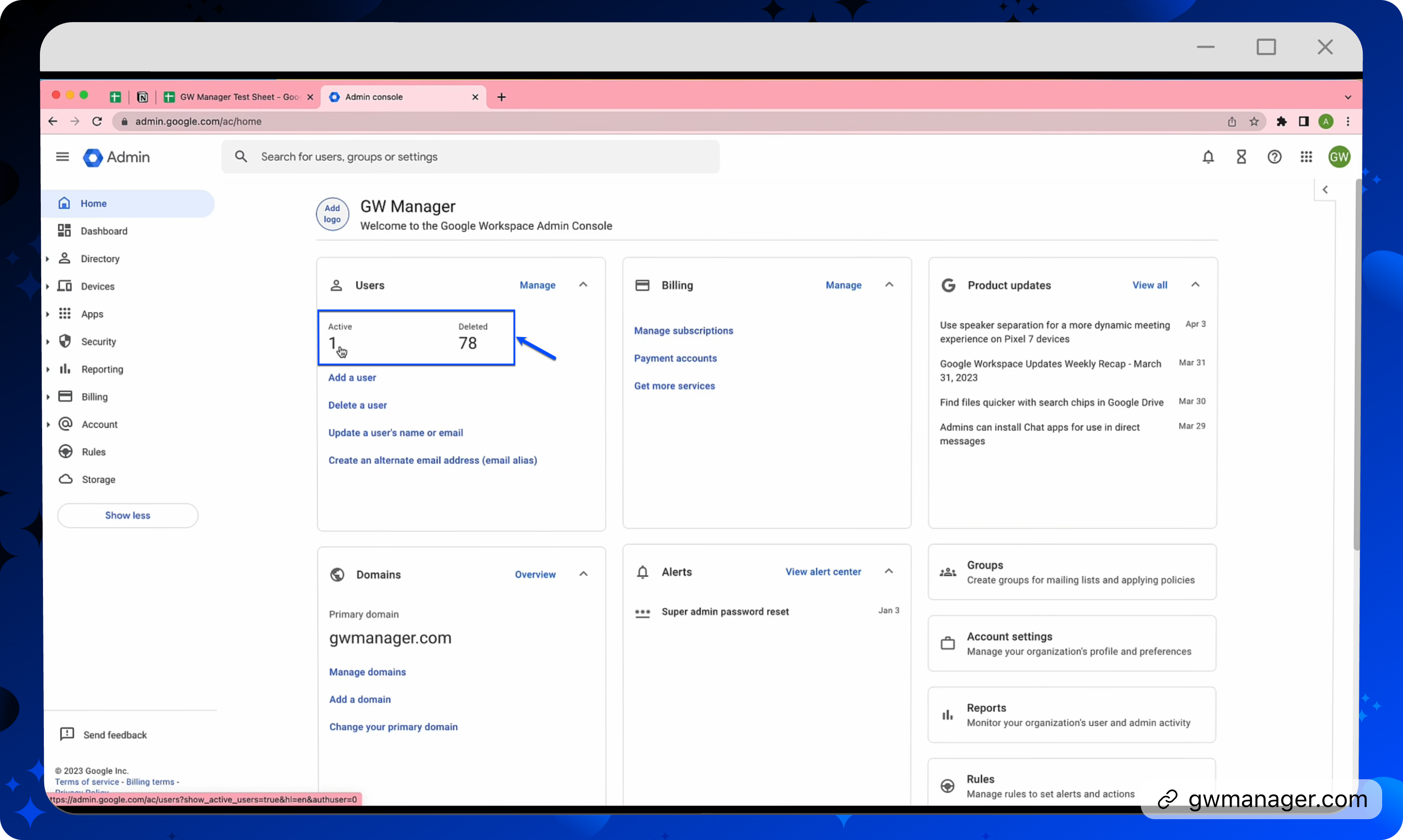
Task: Click the Send feedback icon
Action: pyautogui.click(x=67, y=734)
